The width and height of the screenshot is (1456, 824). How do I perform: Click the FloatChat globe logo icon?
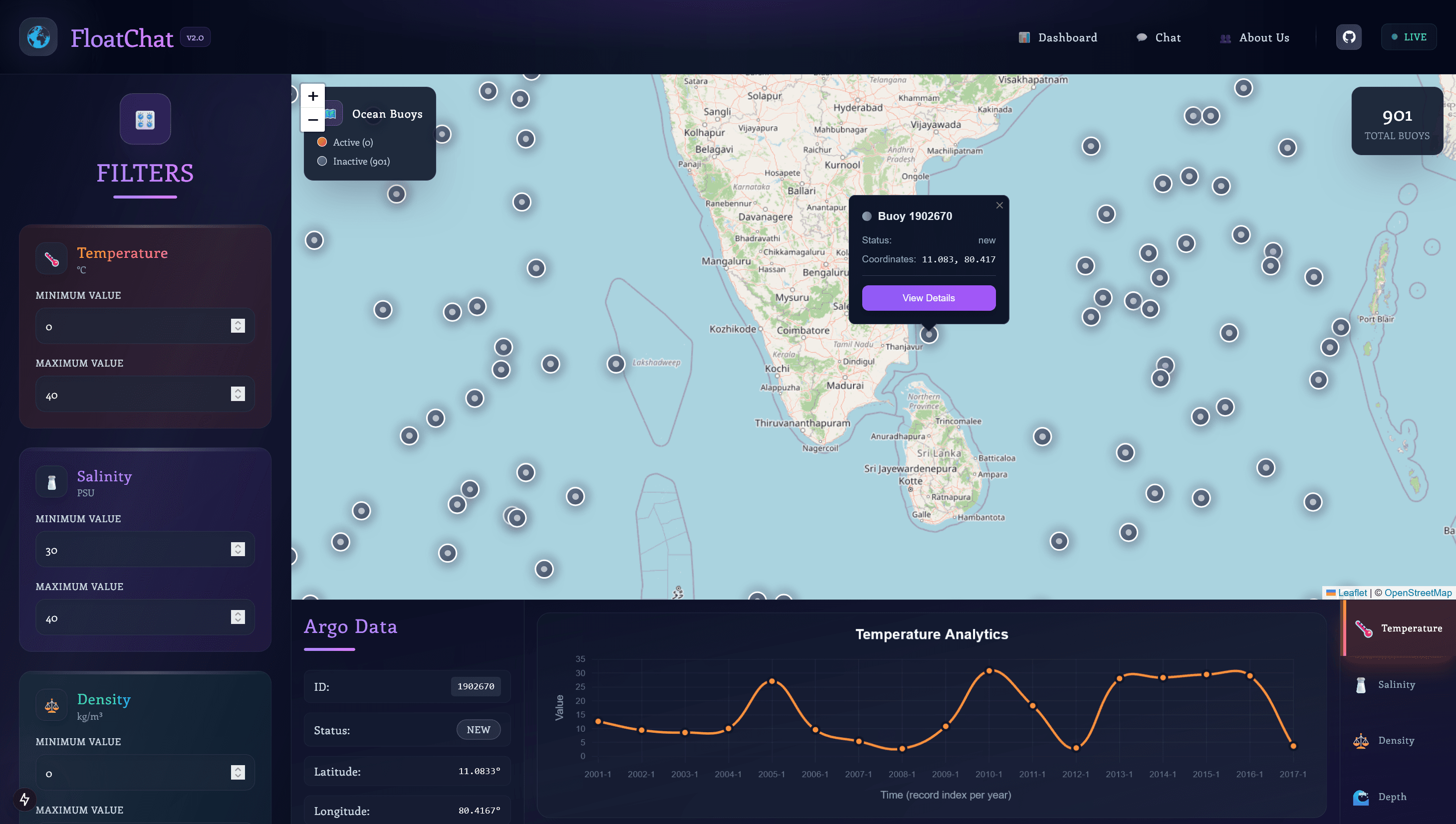(38, 37)
